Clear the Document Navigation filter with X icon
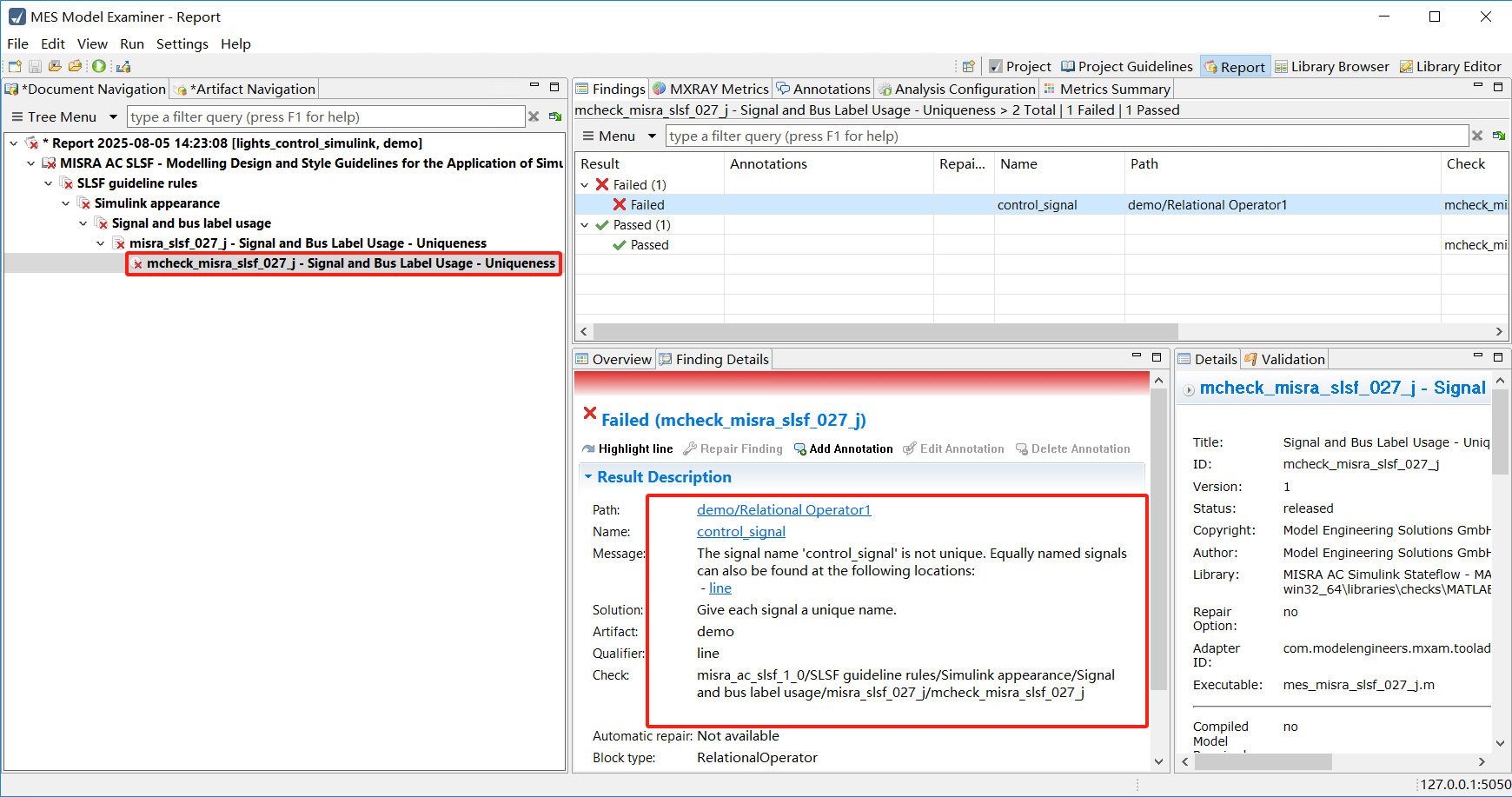Viewport: 1512px width, 797px height. click(x=534, y=116)
